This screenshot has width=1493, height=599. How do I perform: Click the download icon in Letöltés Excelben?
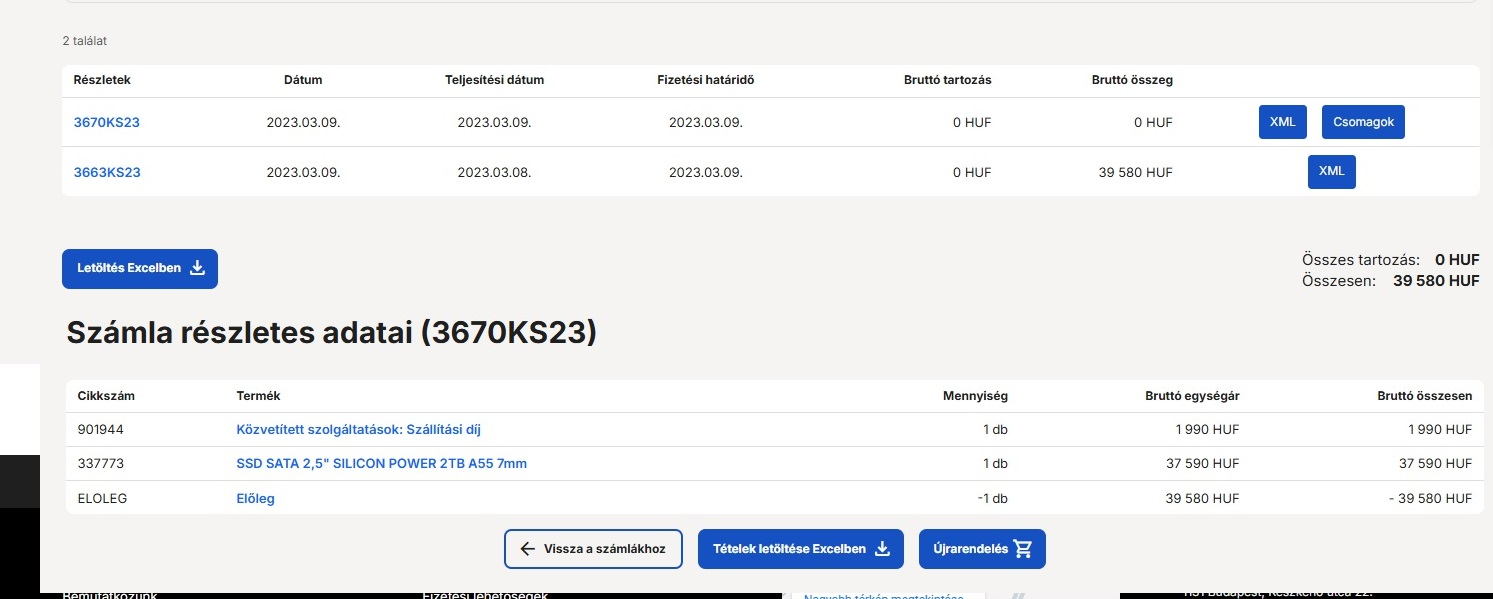[x=197, y=268]
